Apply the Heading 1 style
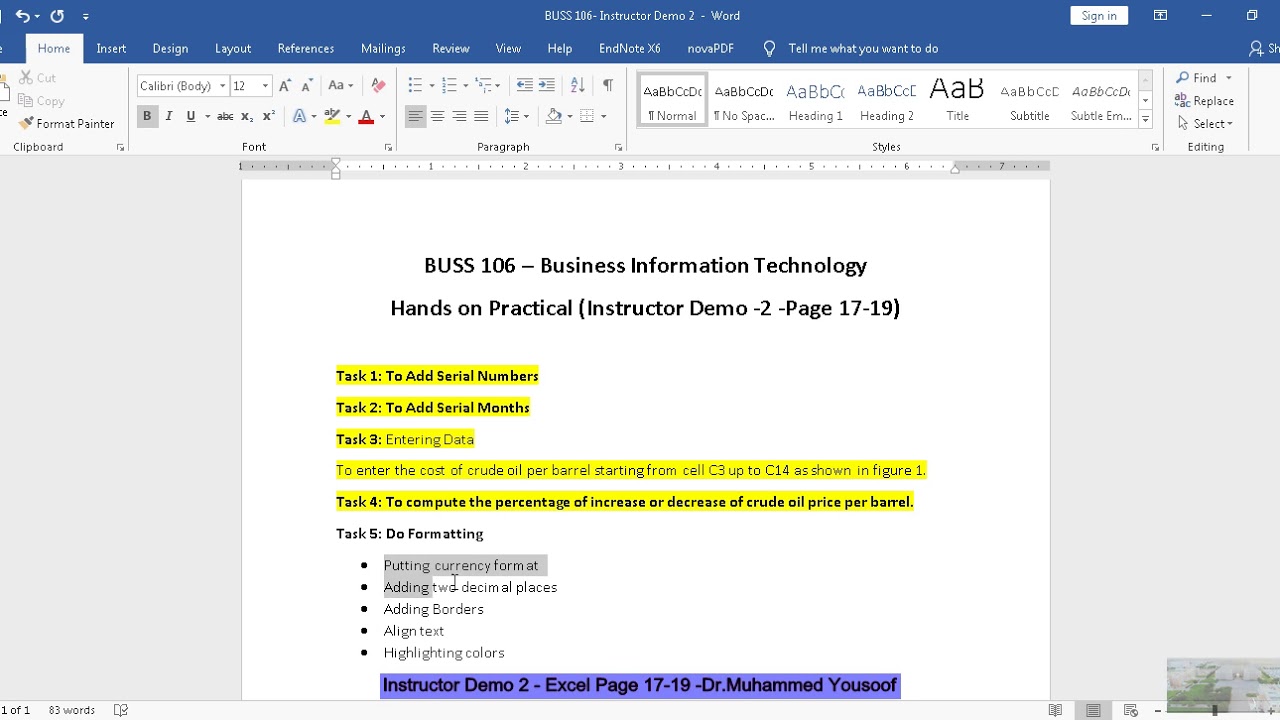1280x720 pixels. click(815, 100)
